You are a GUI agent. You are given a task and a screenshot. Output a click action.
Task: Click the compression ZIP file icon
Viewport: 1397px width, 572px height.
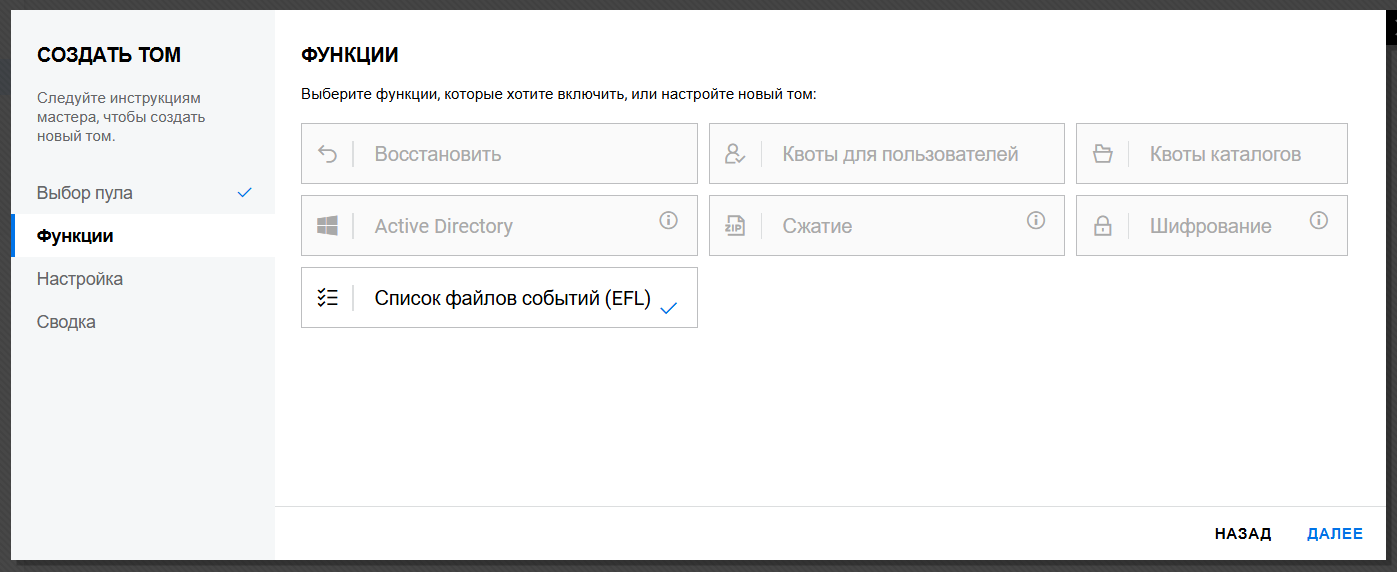[x=735, y=226]
